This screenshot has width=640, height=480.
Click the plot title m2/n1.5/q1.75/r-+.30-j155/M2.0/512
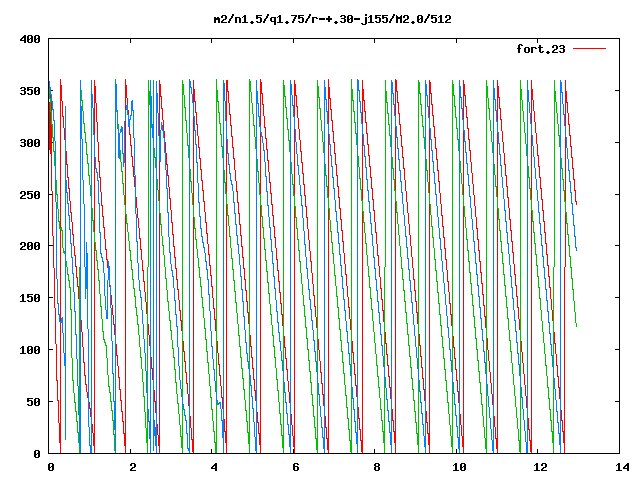pyautogui.click(x=333, y=19)
